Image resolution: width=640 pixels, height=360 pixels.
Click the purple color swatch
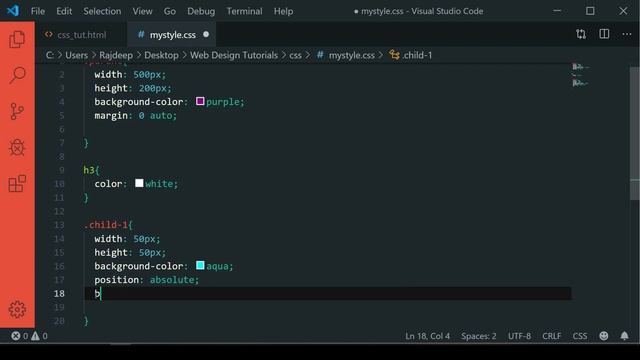200,101
